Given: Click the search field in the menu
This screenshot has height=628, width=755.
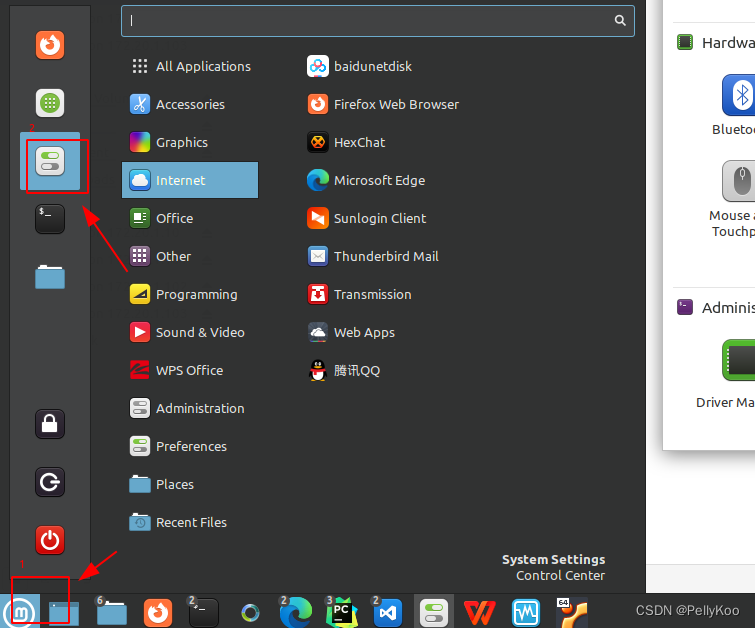Looking at the screenshot, I should [378, 21].
